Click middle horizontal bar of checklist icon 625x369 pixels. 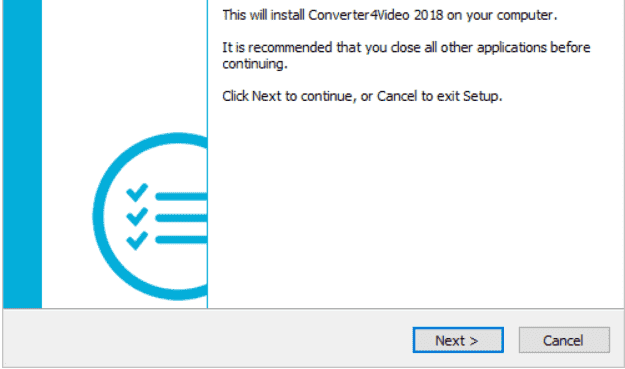[x=181, y=218]
